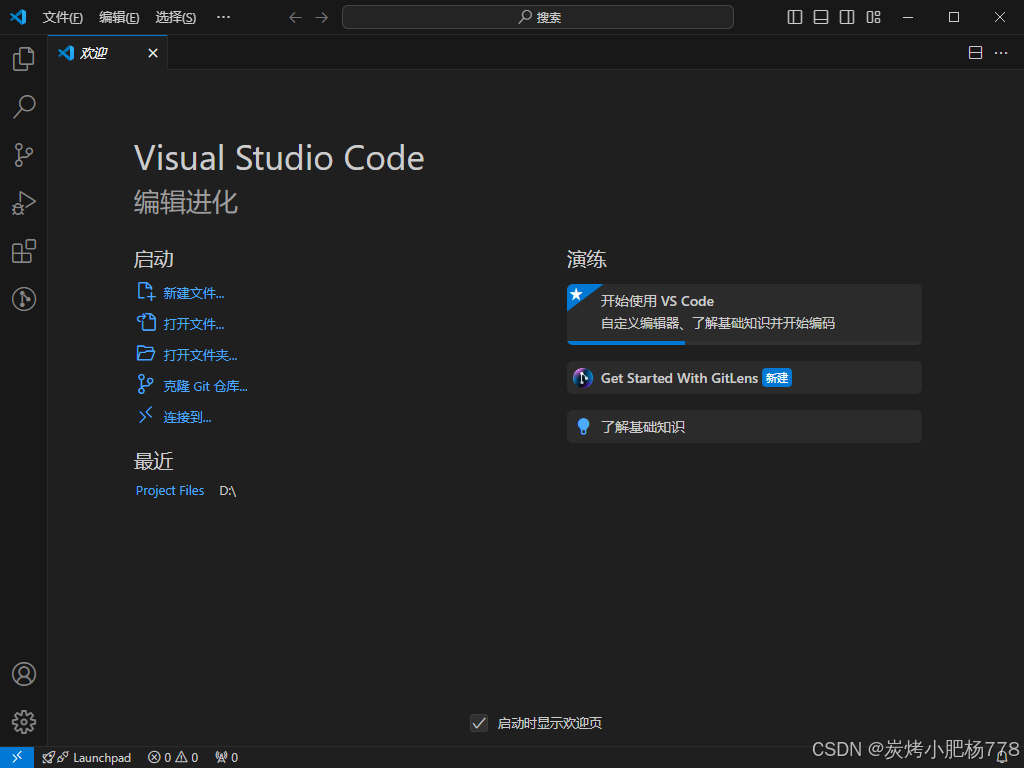Maximize the VS Code window

(954, 18)
